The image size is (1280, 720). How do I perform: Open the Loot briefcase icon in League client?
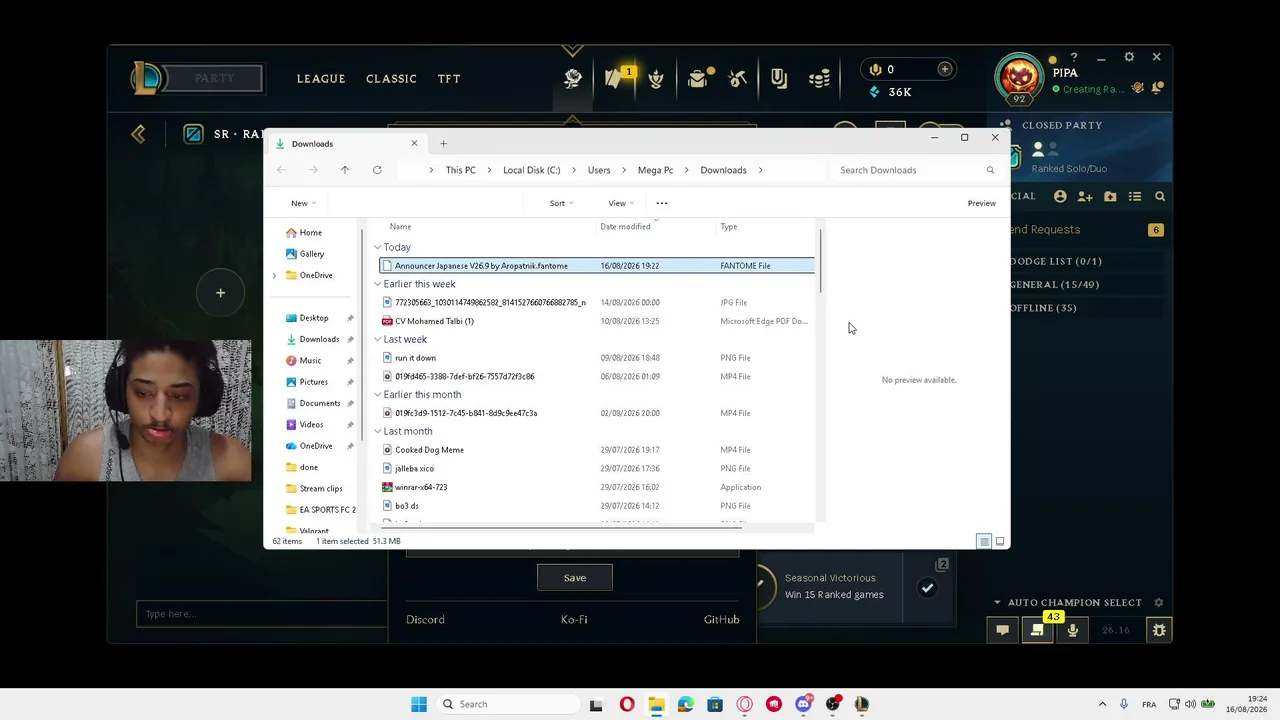tap(698, 79)
